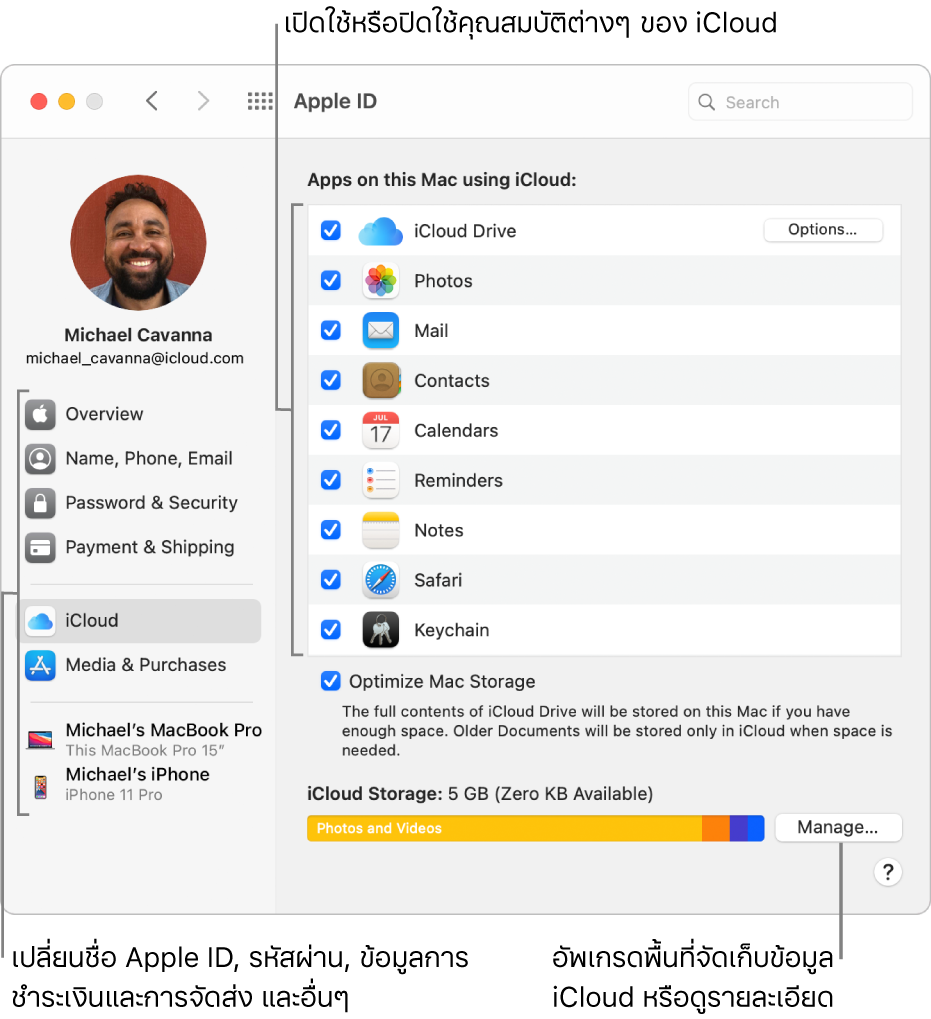Click the lock icon for Password & Security

(40, 502)
